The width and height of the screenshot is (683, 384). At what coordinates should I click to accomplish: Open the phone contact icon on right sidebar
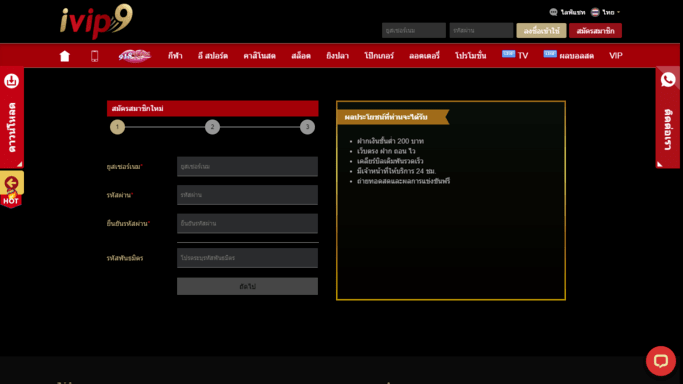668,80
